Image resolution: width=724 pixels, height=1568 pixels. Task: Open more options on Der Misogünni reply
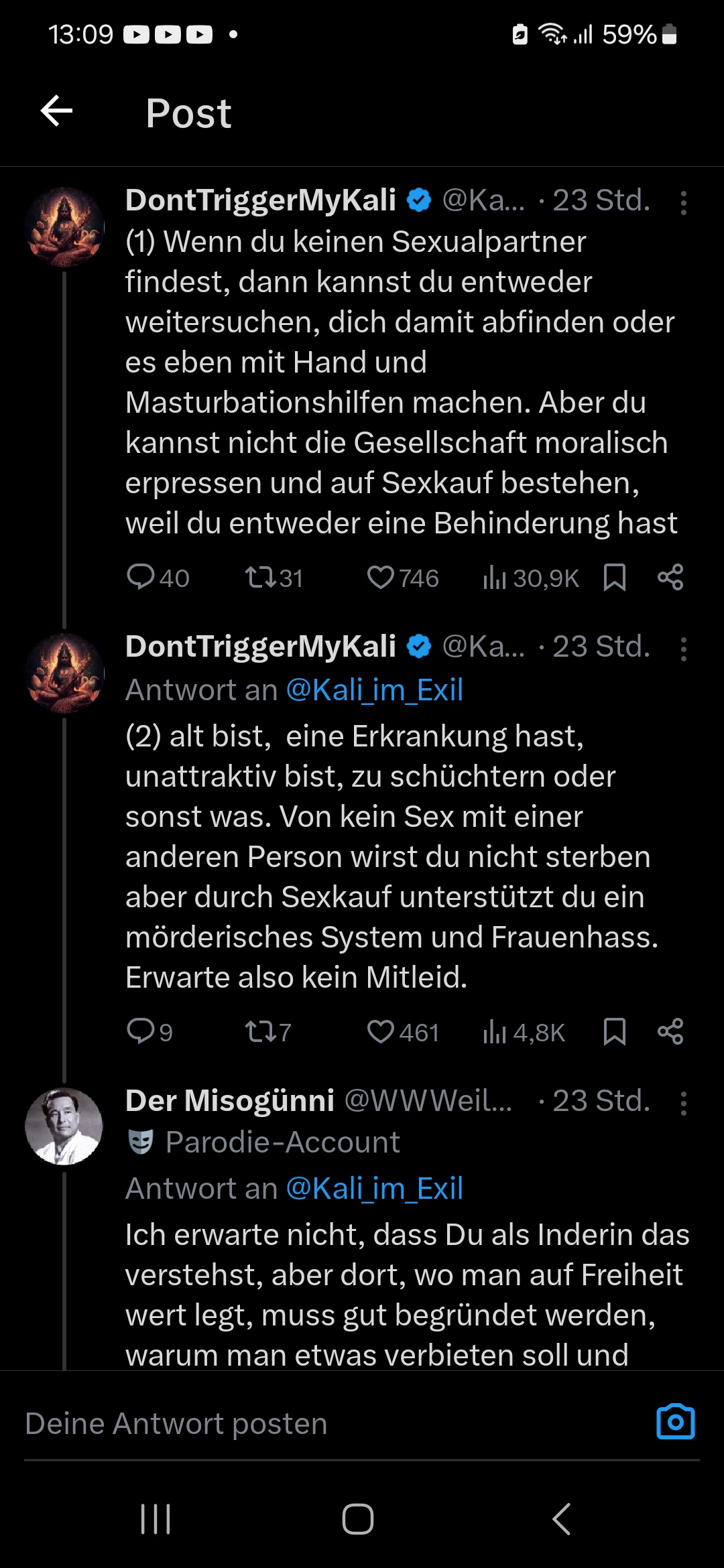click(683, 1103)
